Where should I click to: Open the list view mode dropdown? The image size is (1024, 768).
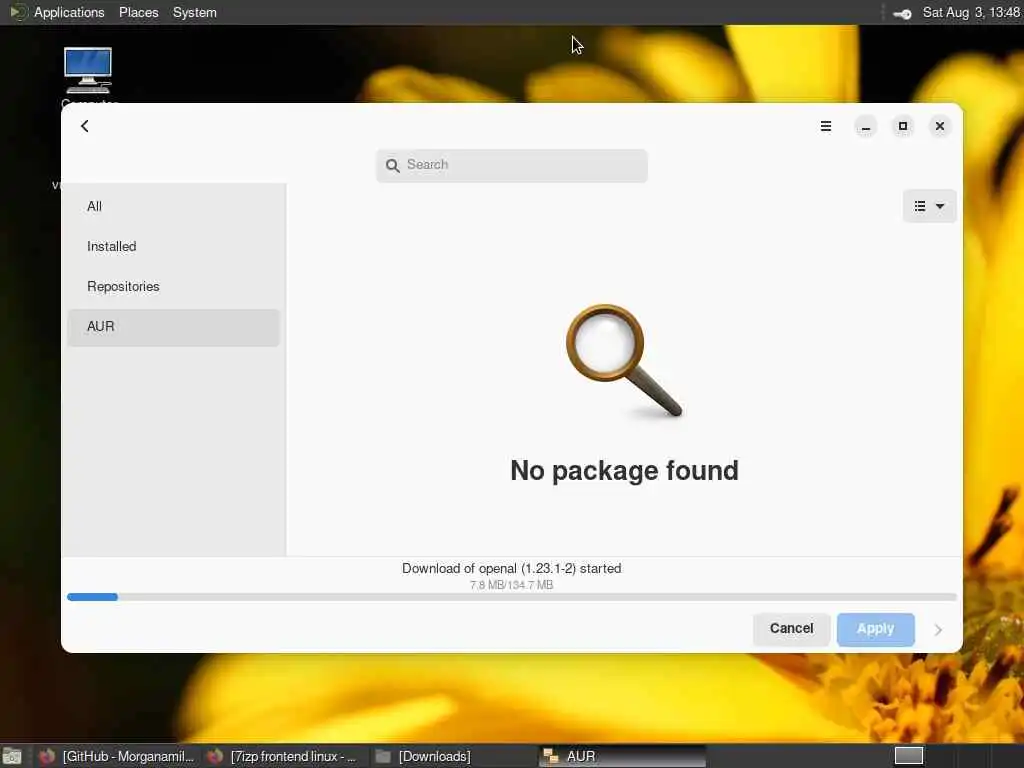[929, 206]
